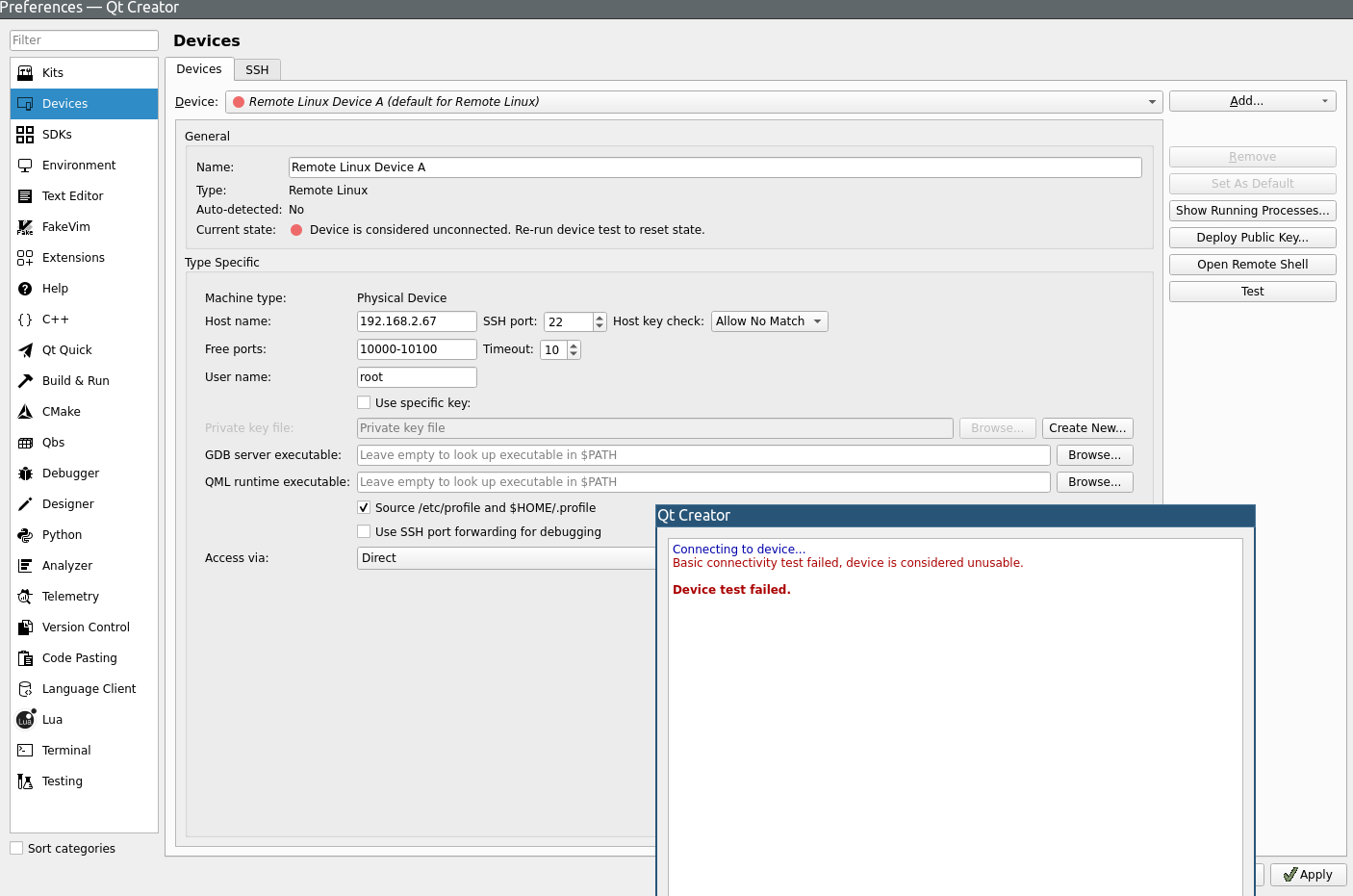
Task: Open the C++ category icon
Action: click(x=25, y=320)
